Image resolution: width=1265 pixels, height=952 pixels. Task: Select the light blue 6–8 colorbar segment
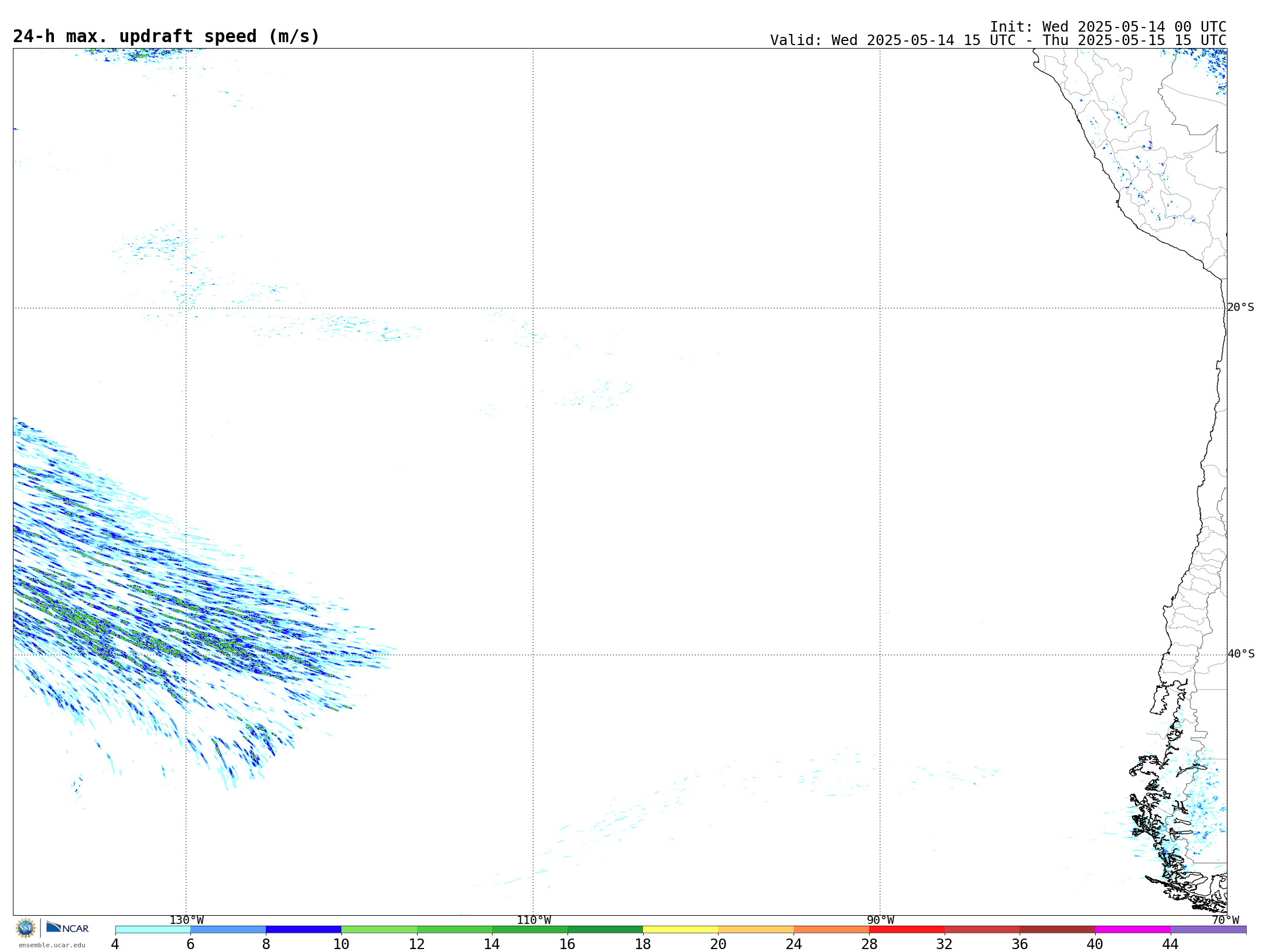click(x=228, y=930)
